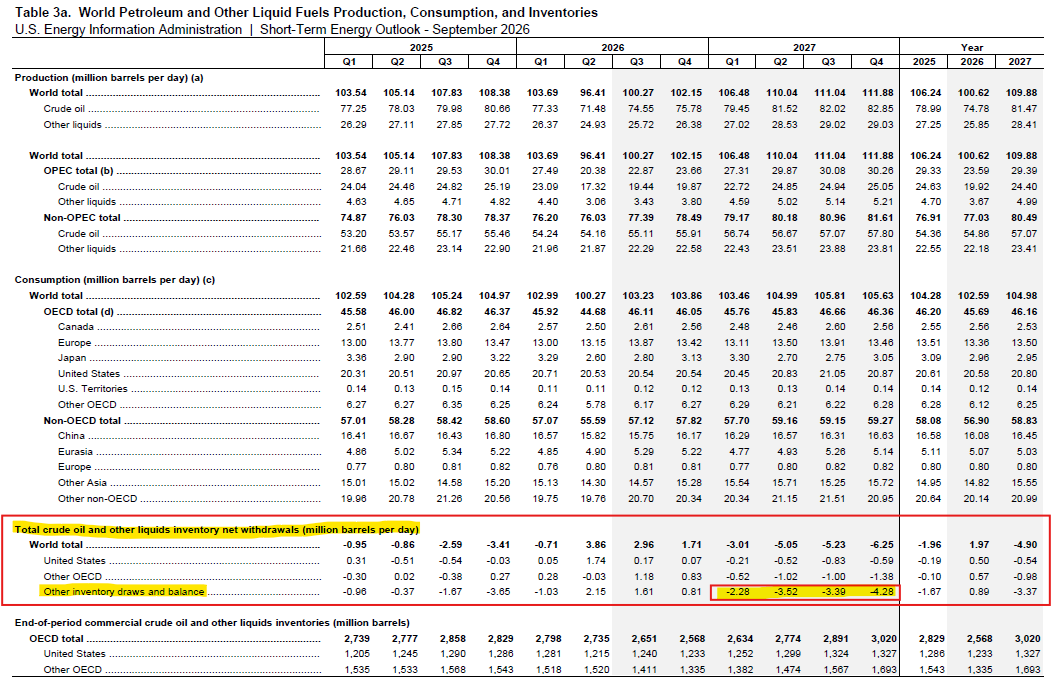Select World total inventory value 3.86 in 2026 Q2

point(595,545)
